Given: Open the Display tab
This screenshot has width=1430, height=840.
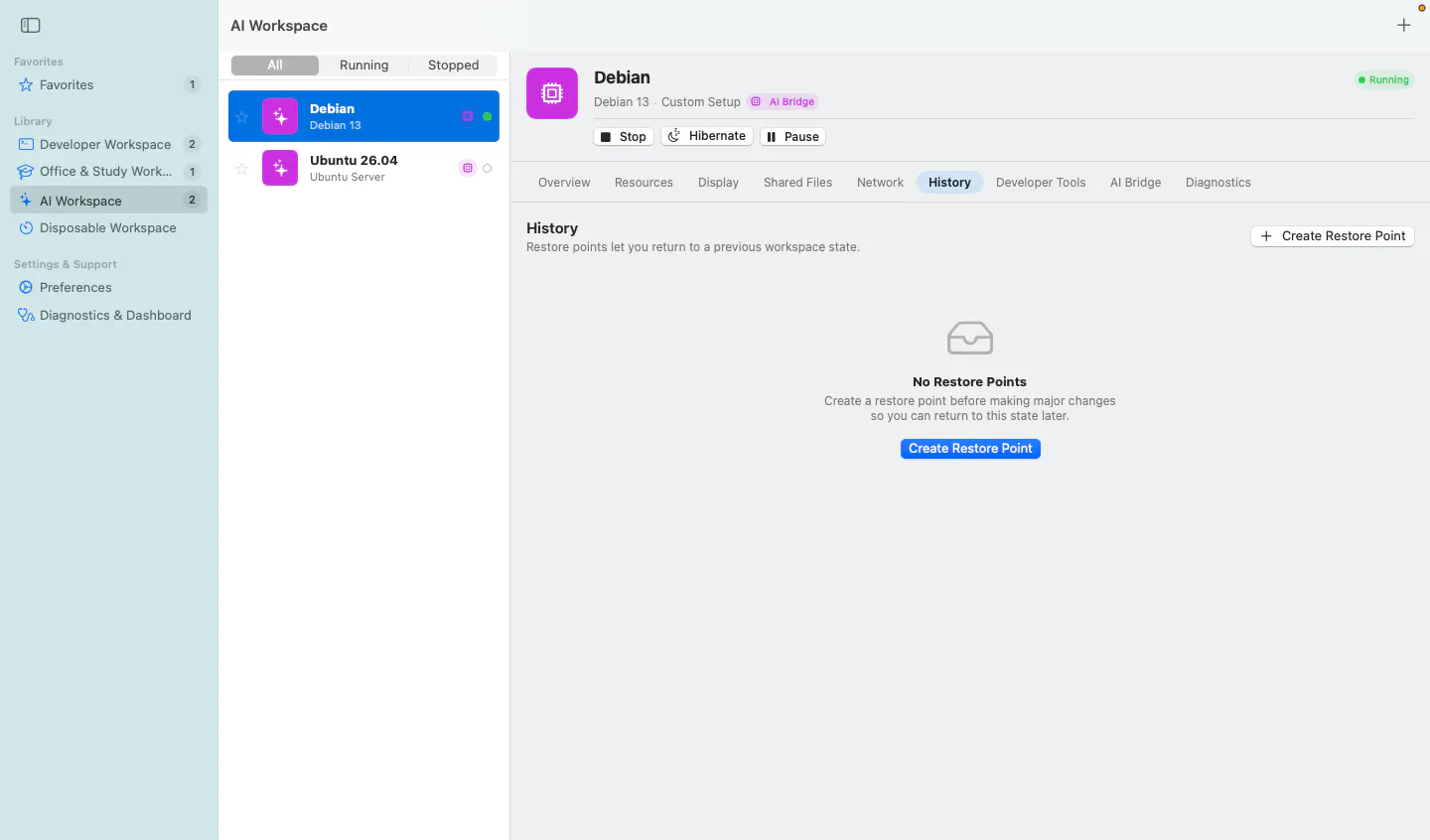Looking at the screenshot, I should tap(719, 183).
